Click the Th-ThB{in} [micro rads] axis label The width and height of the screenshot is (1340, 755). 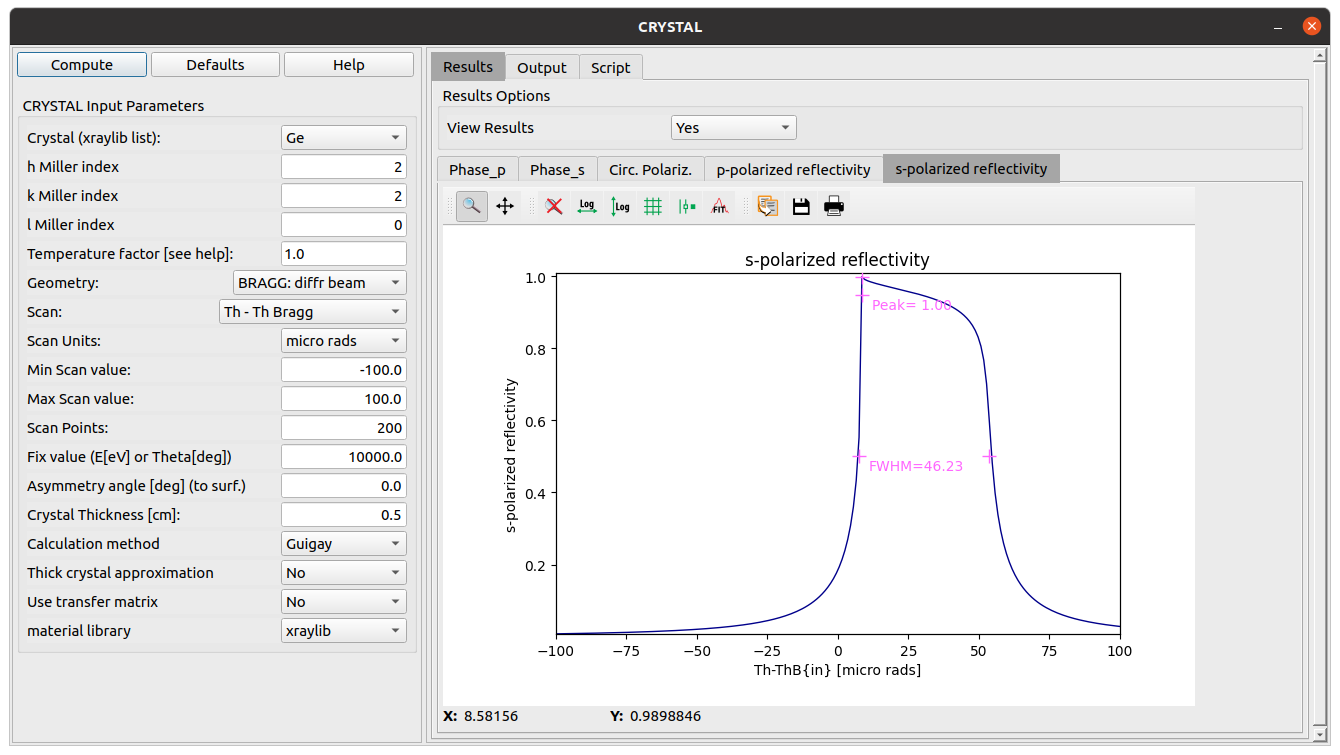point(838,670)
